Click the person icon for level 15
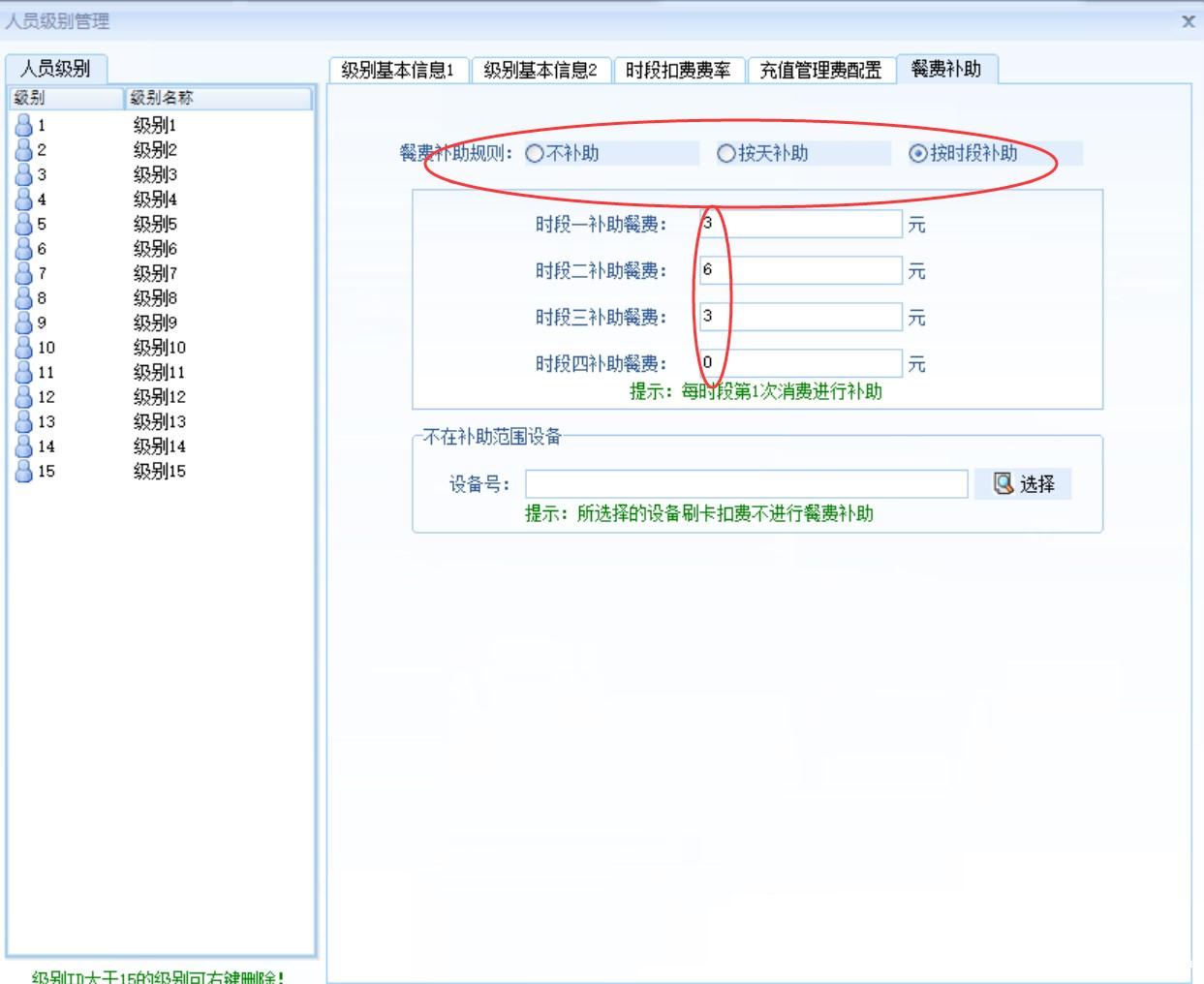The width and height of the screenshot is (1204, 984). tap(24, 472)
